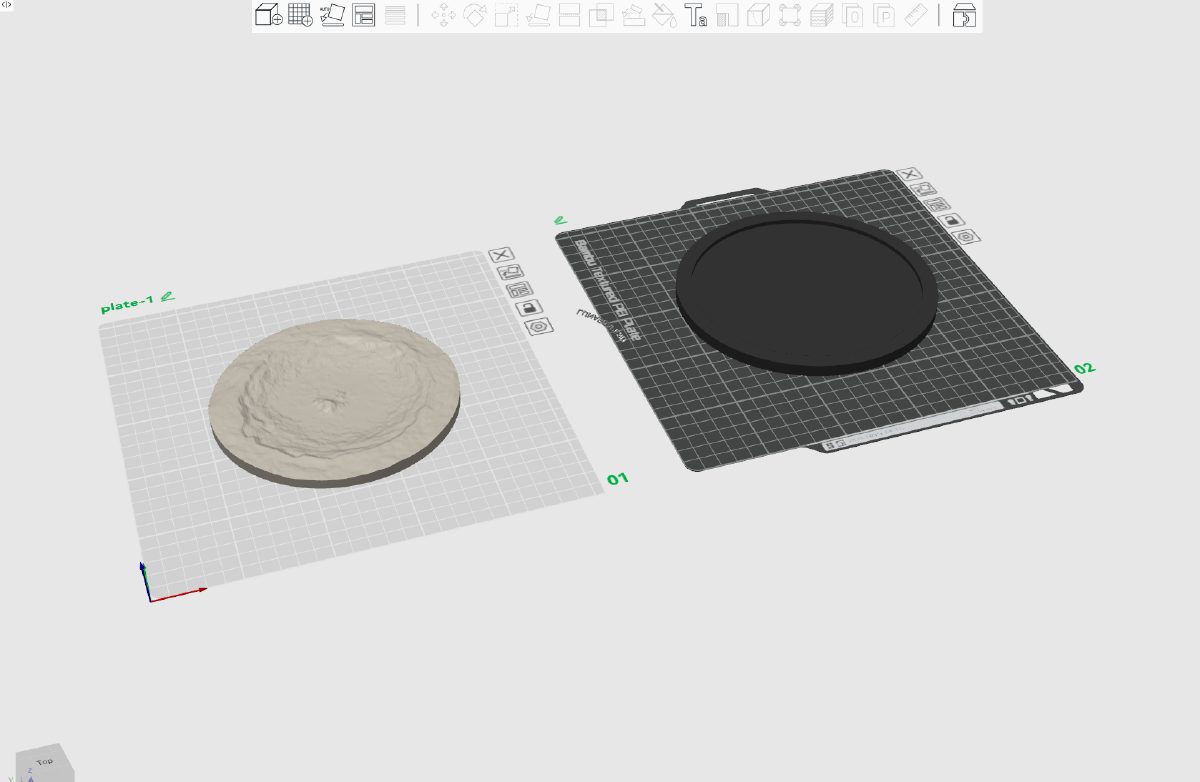Image resolution: width=1200 pixels, height=782 pixels.
Task: Edit plate 02 name with pencil icon
Action: coord(560,220)
